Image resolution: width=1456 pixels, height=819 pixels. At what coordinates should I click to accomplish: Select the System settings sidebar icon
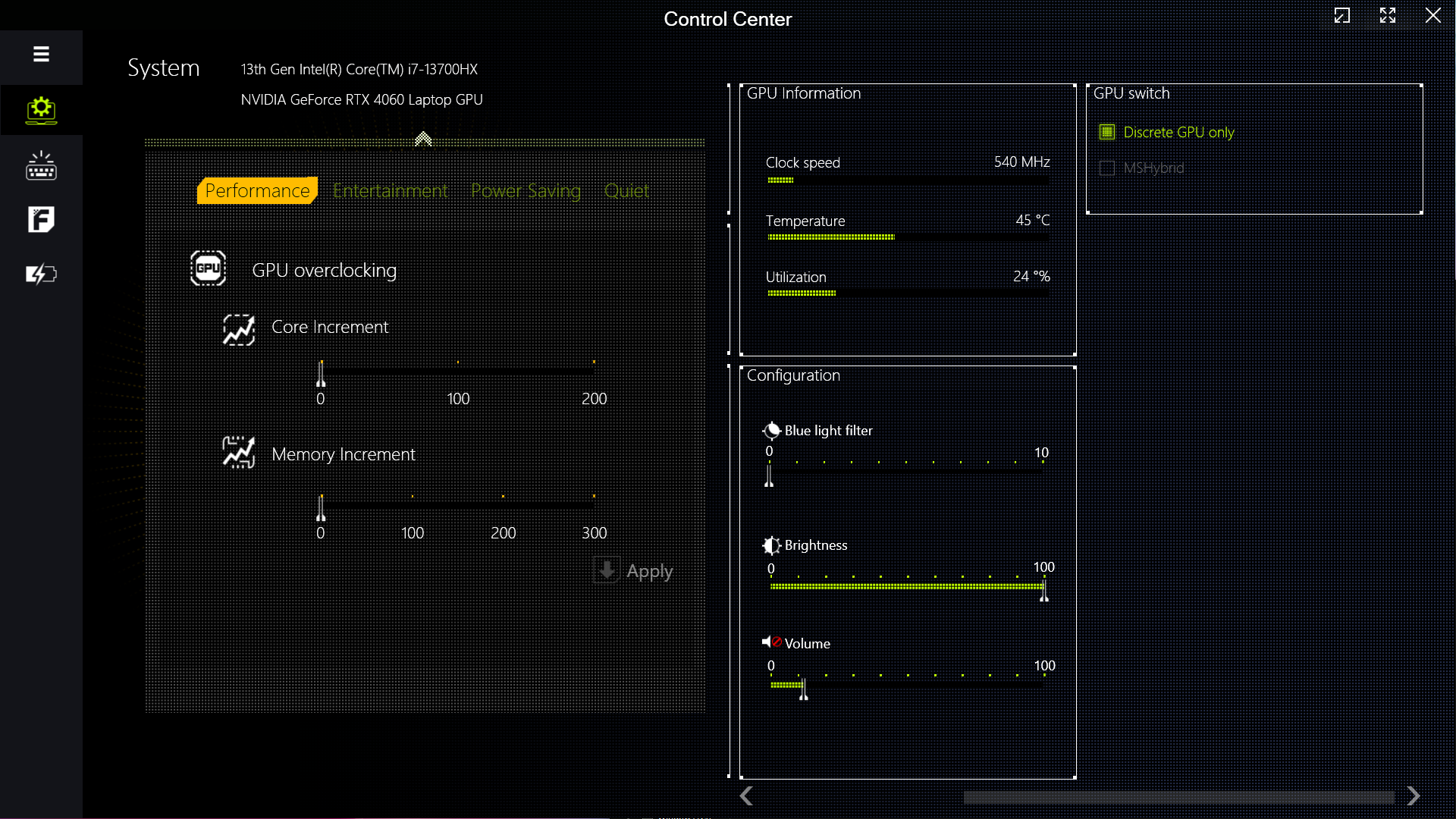pos(41,111)
